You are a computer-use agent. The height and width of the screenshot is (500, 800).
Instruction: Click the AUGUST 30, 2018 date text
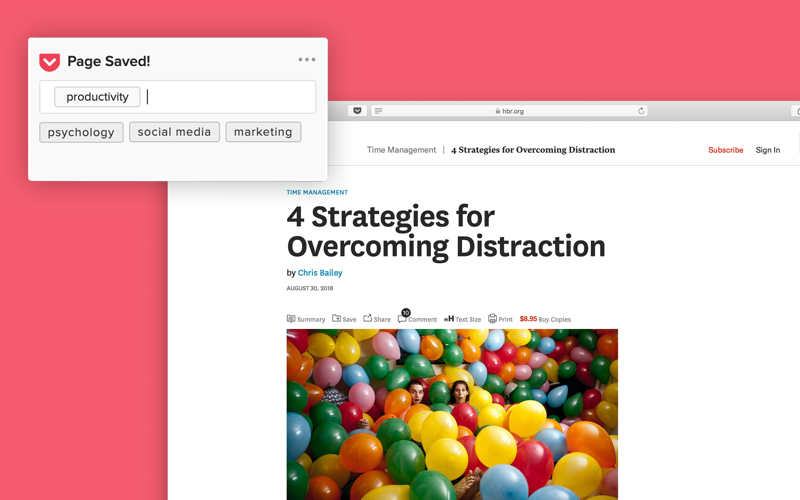pyautogui.click(x=310, y=288)
